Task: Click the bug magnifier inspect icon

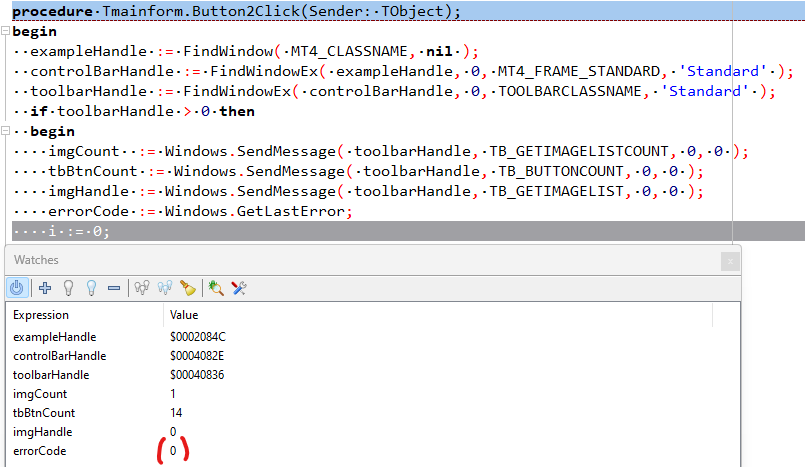Action: (216, 288)
